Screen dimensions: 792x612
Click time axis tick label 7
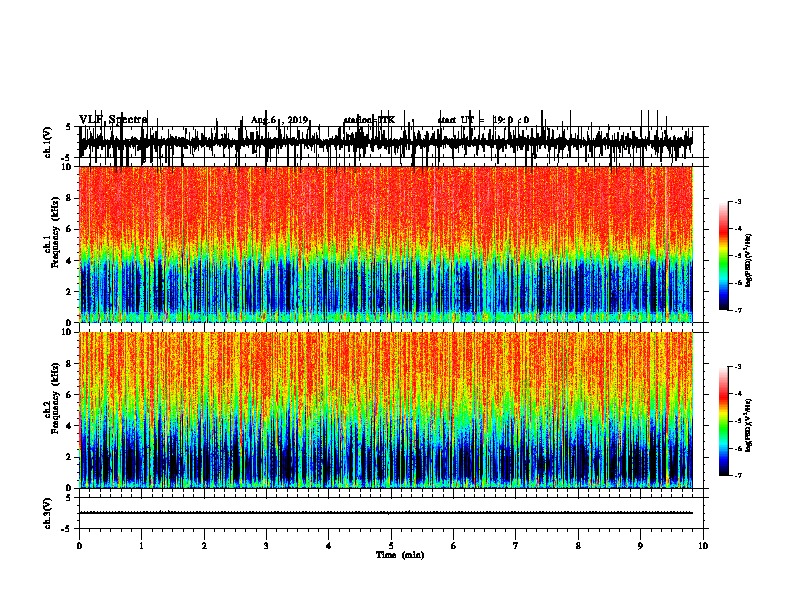(x=516, y=546)
